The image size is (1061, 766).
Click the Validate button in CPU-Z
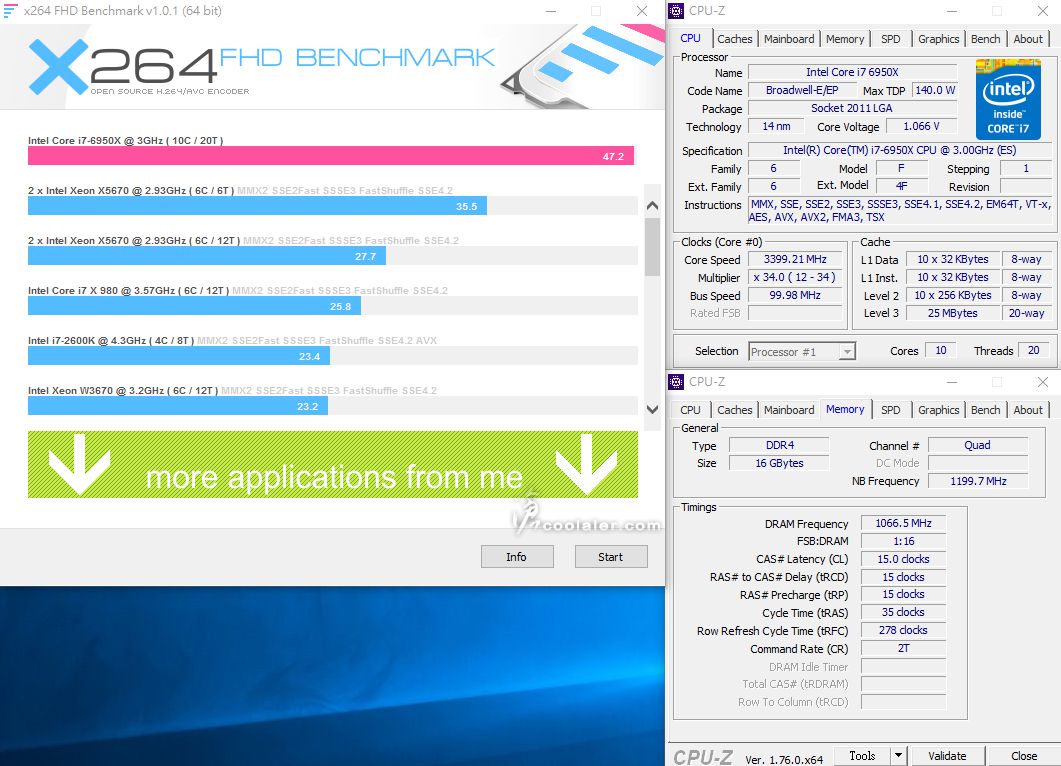tap(947, 756)
